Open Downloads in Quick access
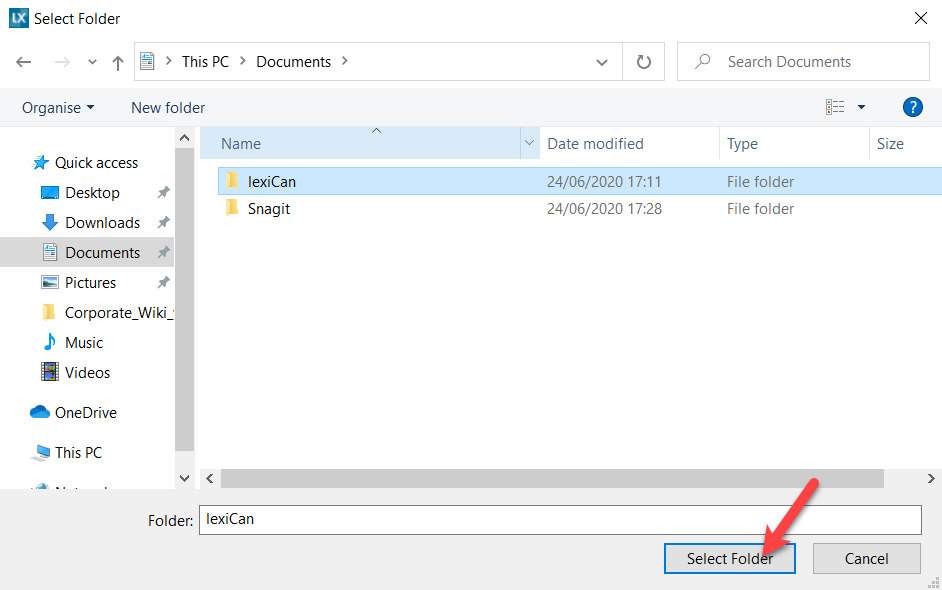Image resolution: width=942 pixels, height=590 pixels. [102, 222]
